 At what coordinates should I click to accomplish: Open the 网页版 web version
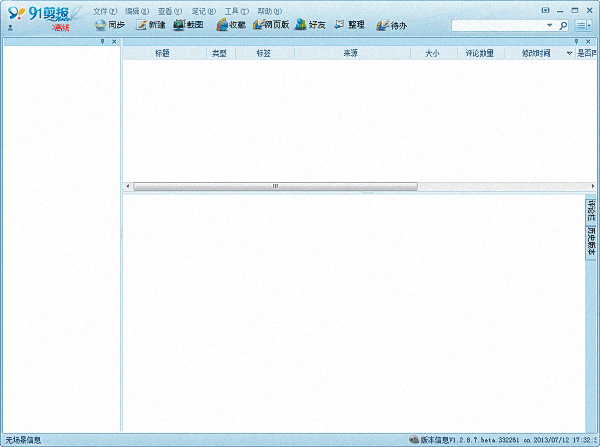click(271, 25)
